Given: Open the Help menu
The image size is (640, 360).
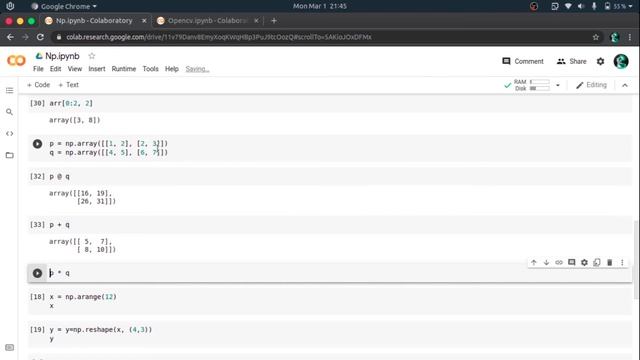Looking at the screenshot, I should [172, 69].
